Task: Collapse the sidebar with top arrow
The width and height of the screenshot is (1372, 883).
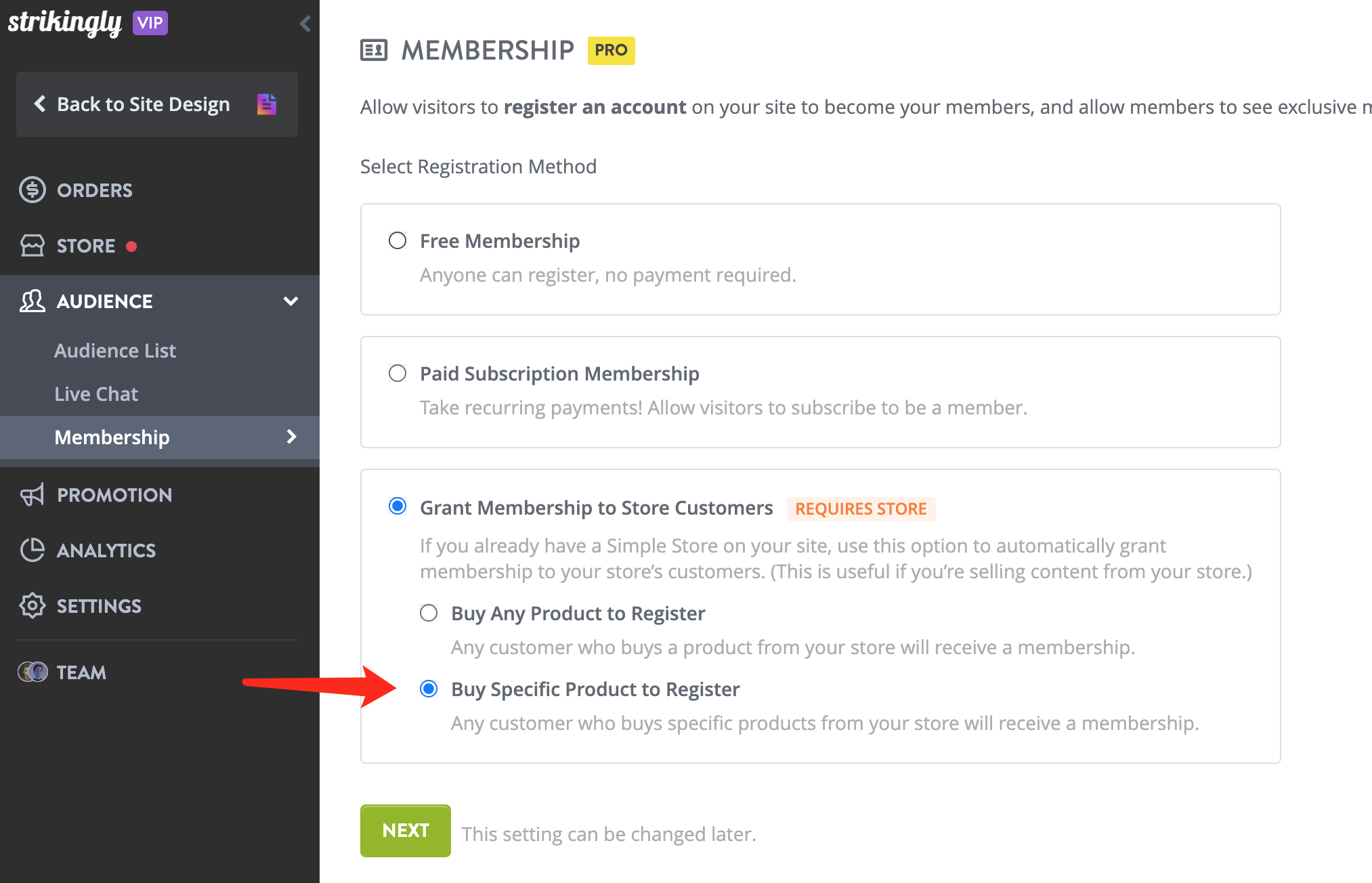Action: tap(305, 24)
